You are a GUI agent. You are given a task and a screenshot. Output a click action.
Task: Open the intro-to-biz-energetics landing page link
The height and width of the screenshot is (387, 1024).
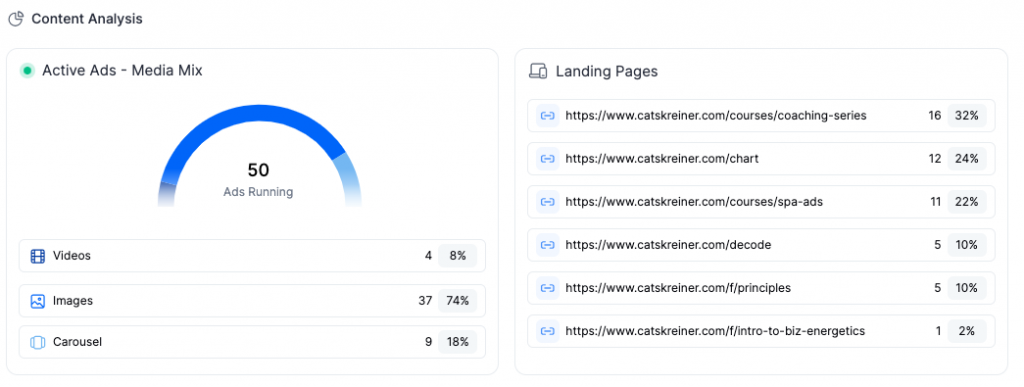point(715,331)
